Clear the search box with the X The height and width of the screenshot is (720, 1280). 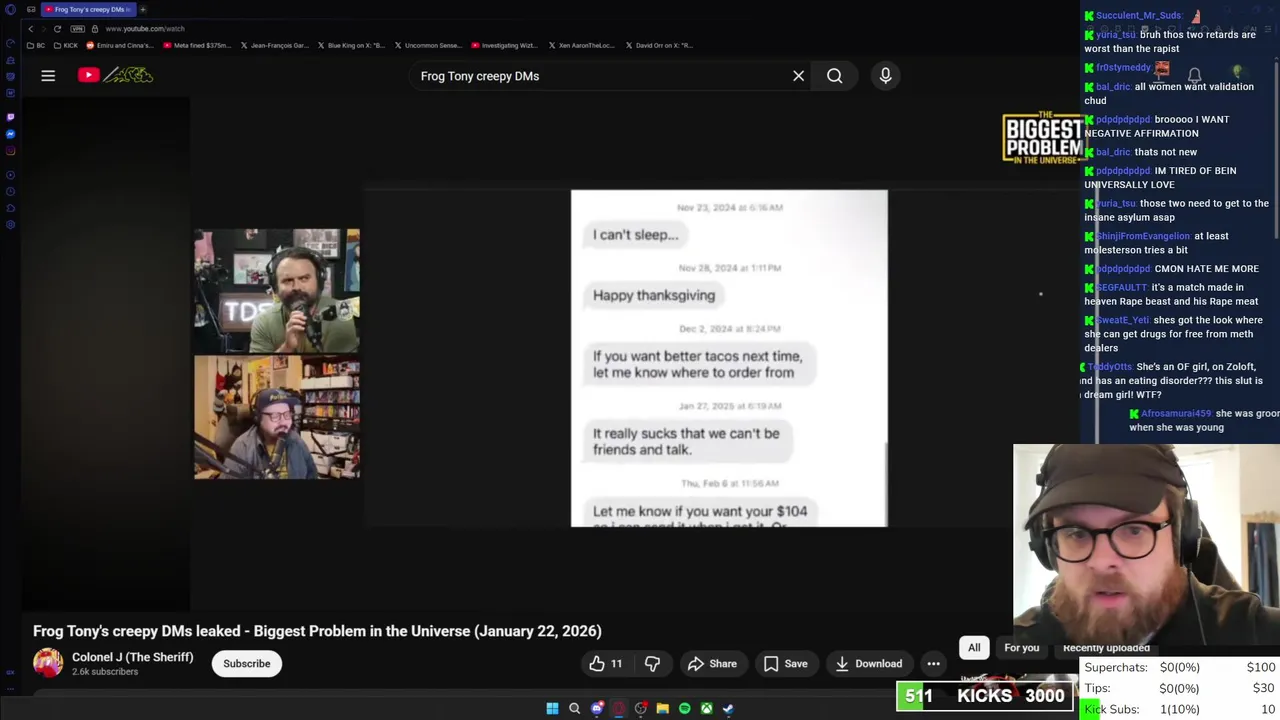[798, 76]
